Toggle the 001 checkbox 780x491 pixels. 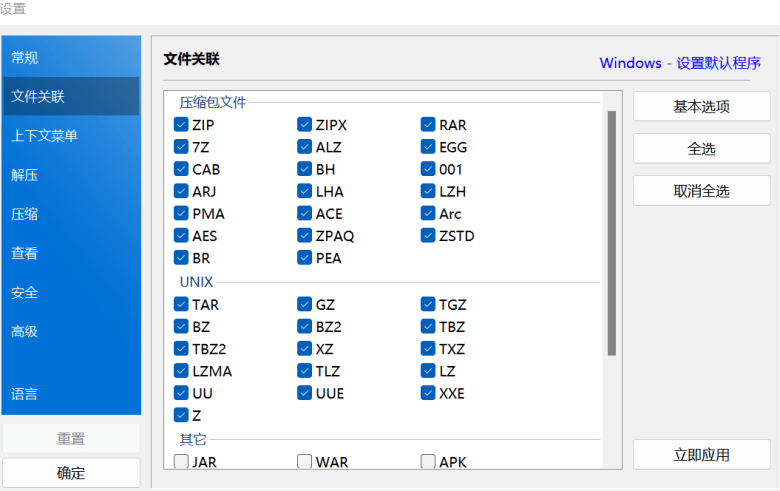[x=428, y=169]
